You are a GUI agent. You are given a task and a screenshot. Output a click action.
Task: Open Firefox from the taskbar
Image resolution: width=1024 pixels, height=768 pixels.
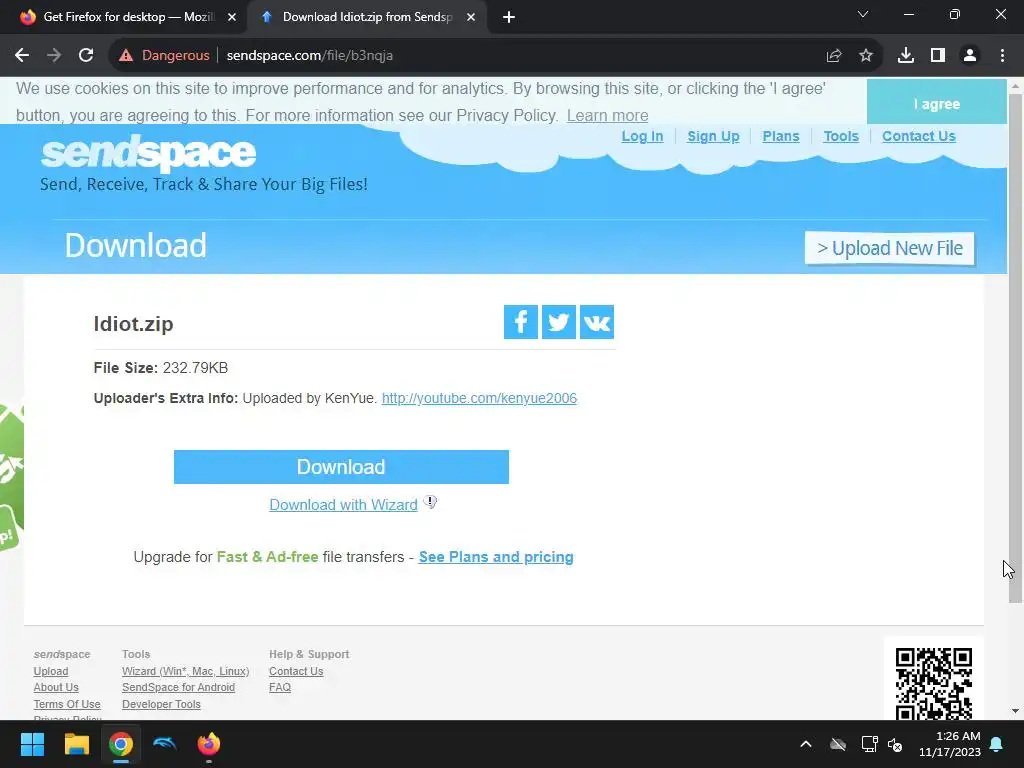[209, 744]
